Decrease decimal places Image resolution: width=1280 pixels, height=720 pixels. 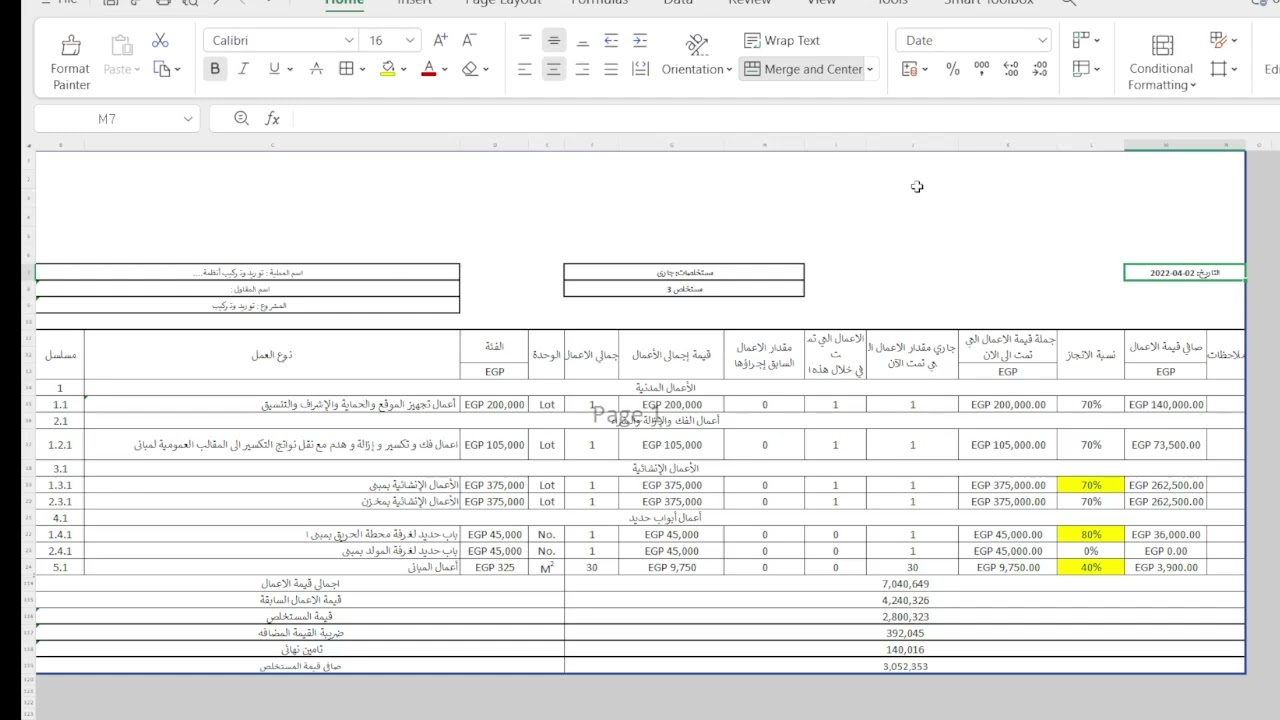click(x=1040, y=69)
